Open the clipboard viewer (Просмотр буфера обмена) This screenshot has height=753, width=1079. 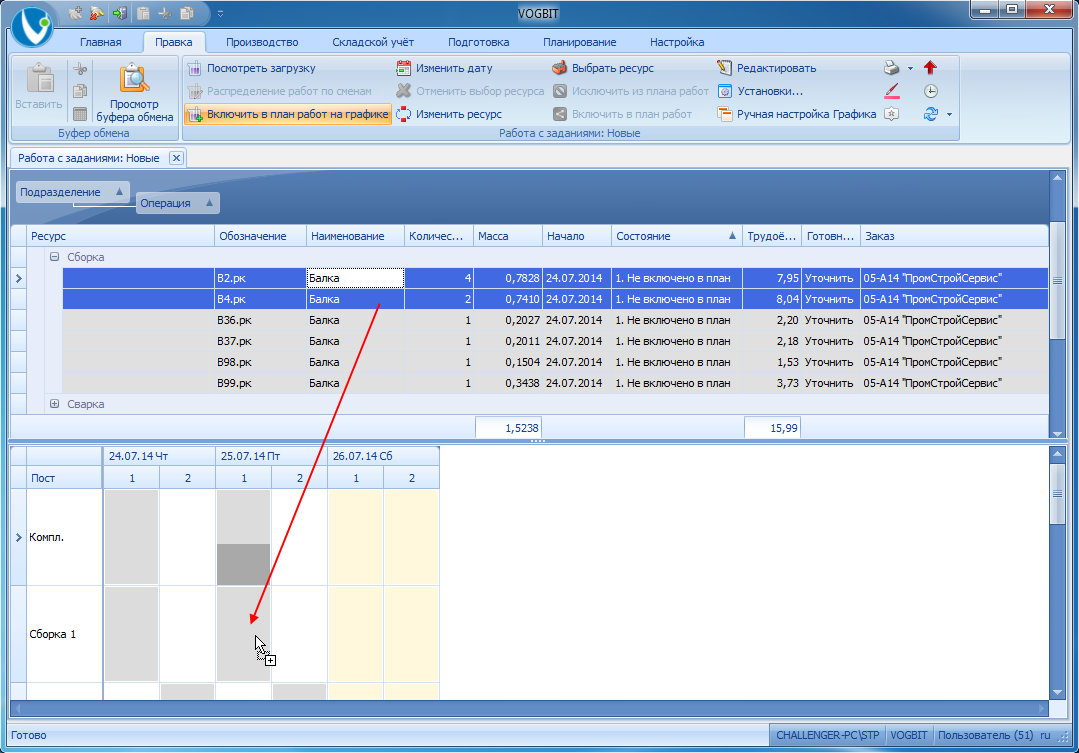coord(134,93)
